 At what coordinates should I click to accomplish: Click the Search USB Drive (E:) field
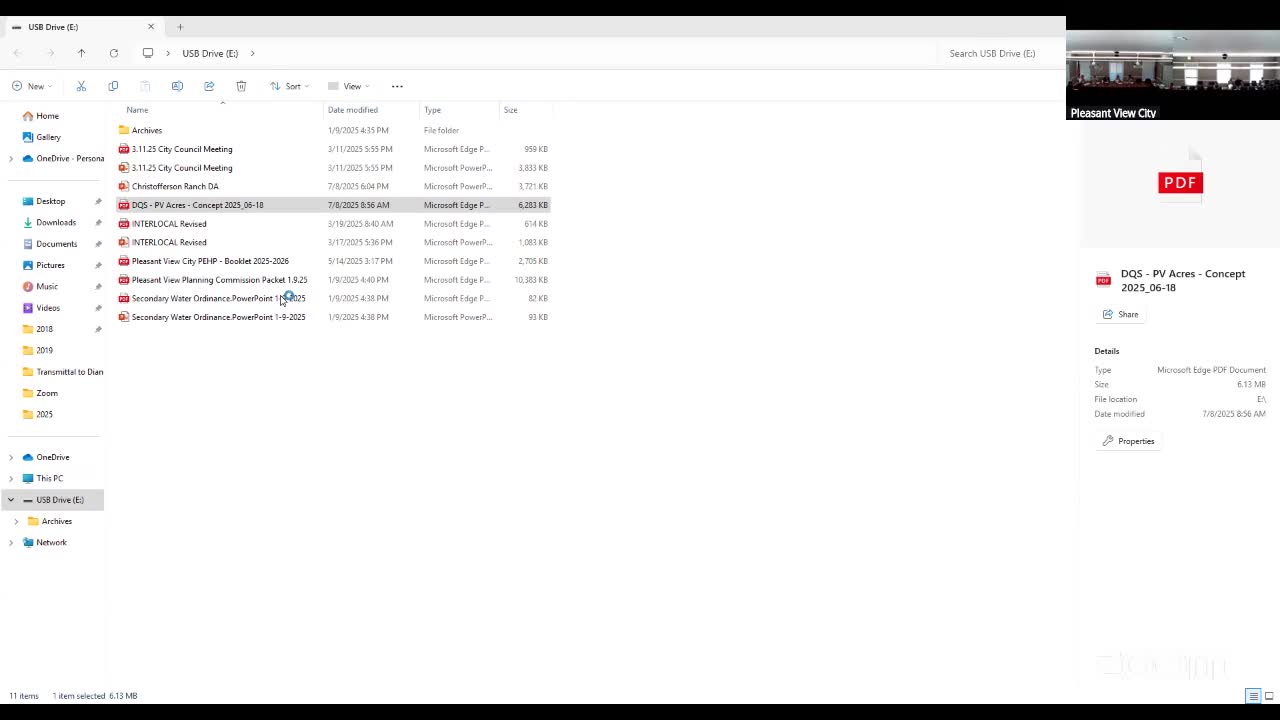998,53
